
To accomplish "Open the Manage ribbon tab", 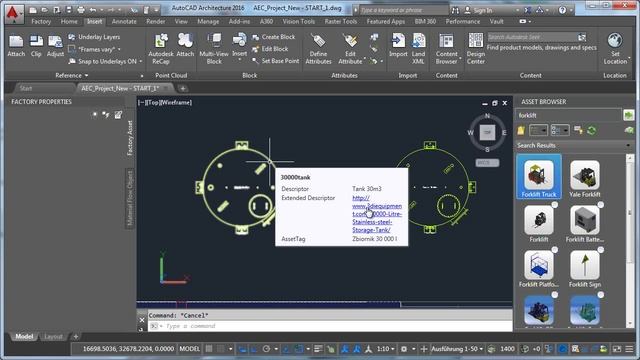I will [208, 22].
